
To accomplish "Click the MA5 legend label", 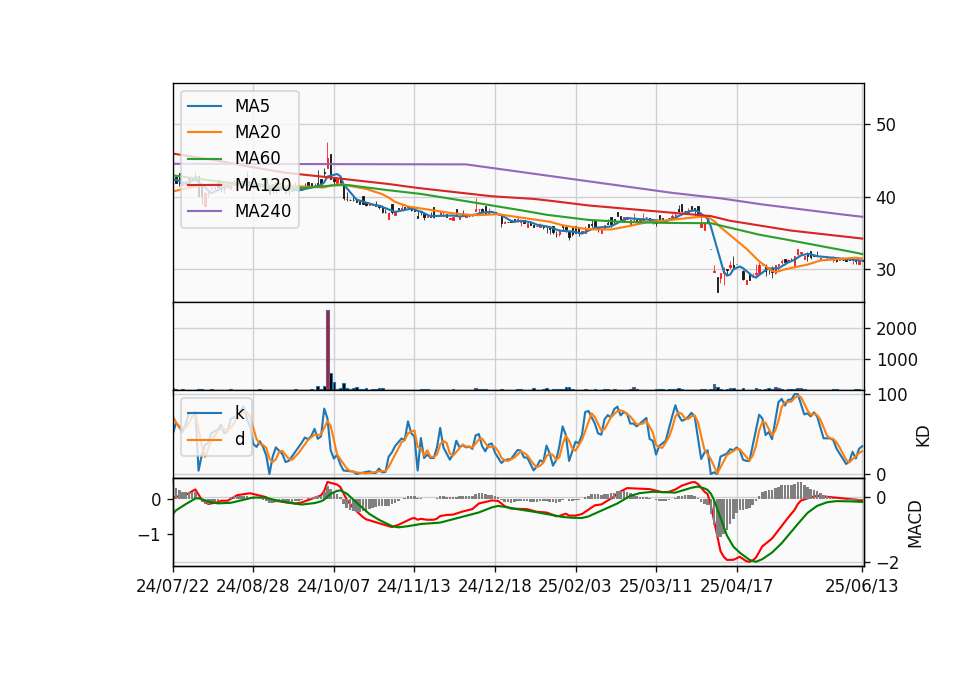I will [252, 106].
